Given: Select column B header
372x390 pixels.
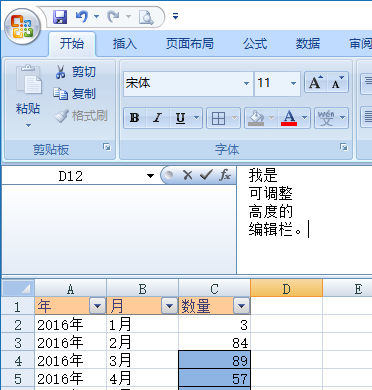Looking at the screenshot, I should [142, 288].
